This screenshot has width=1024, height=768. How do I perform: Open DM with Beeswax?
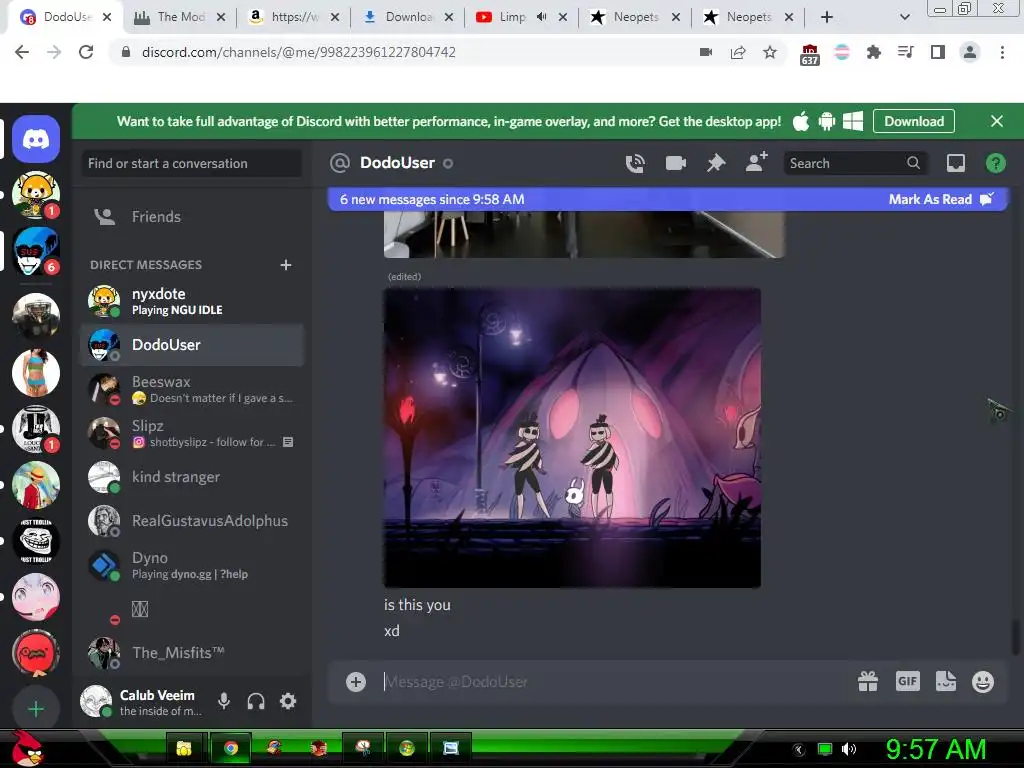(x=191, y=389)
